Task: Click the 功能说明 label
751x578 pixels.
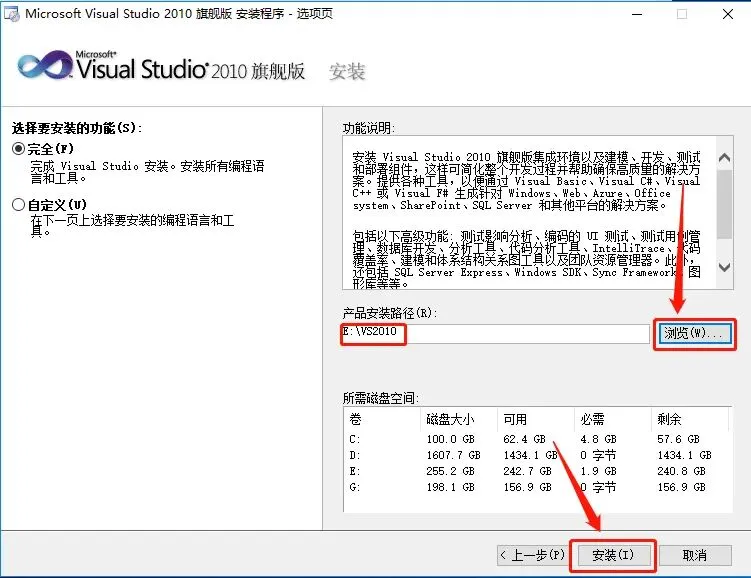Action: [369, 128]
